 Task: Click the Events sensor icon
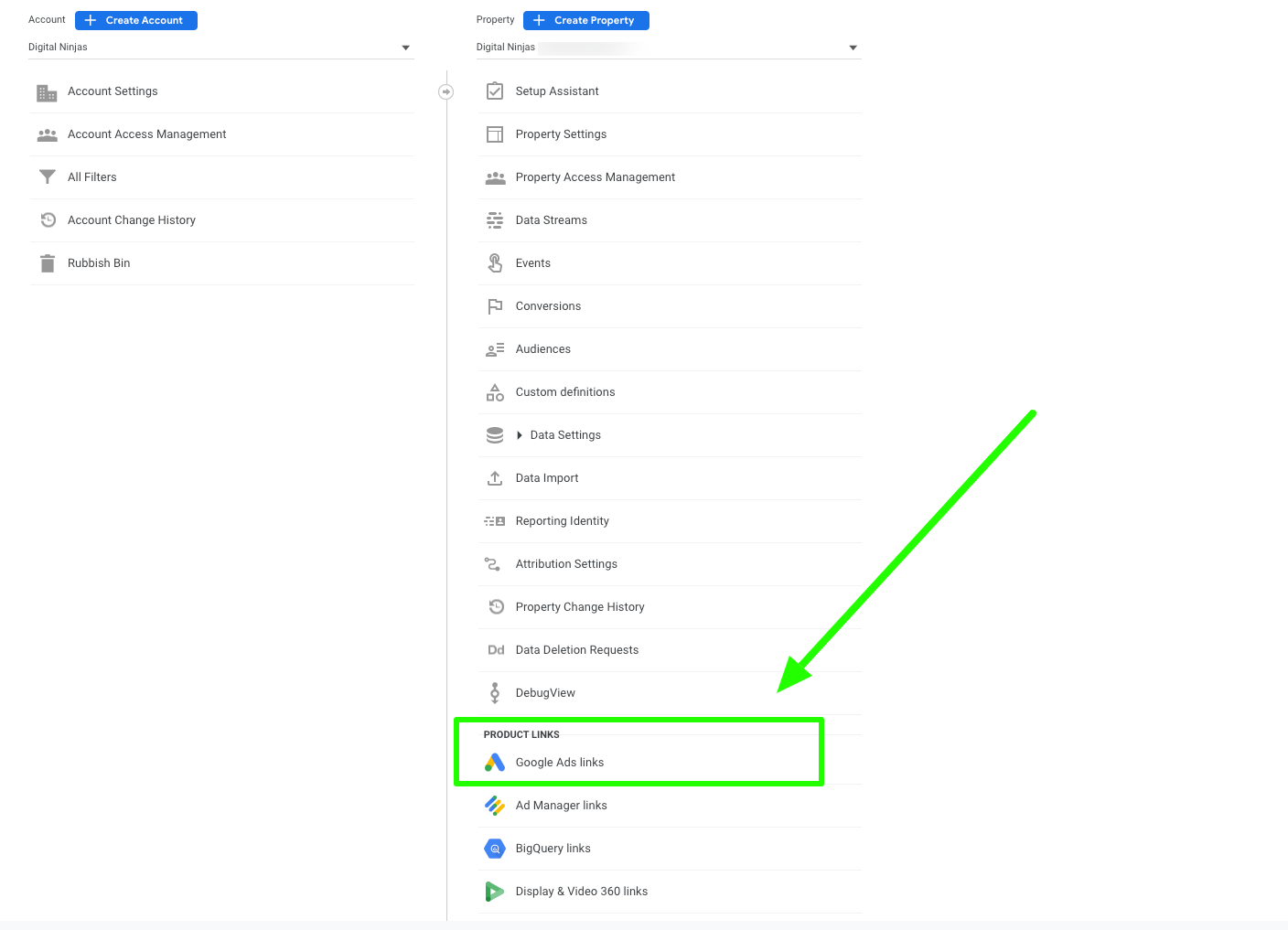pyautogui.click(x=495, y=262)
